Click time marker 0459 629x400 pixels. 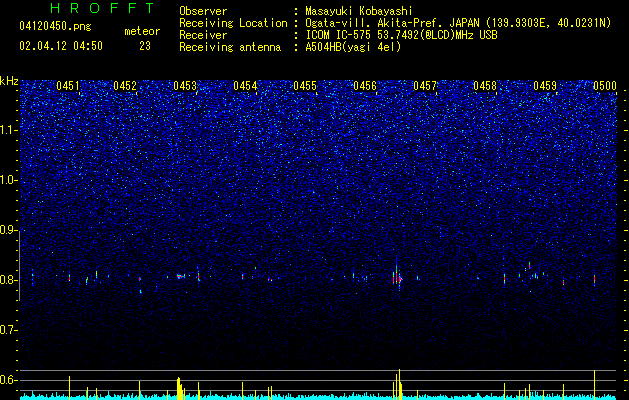pyautogui.click(x=545, y=86)
